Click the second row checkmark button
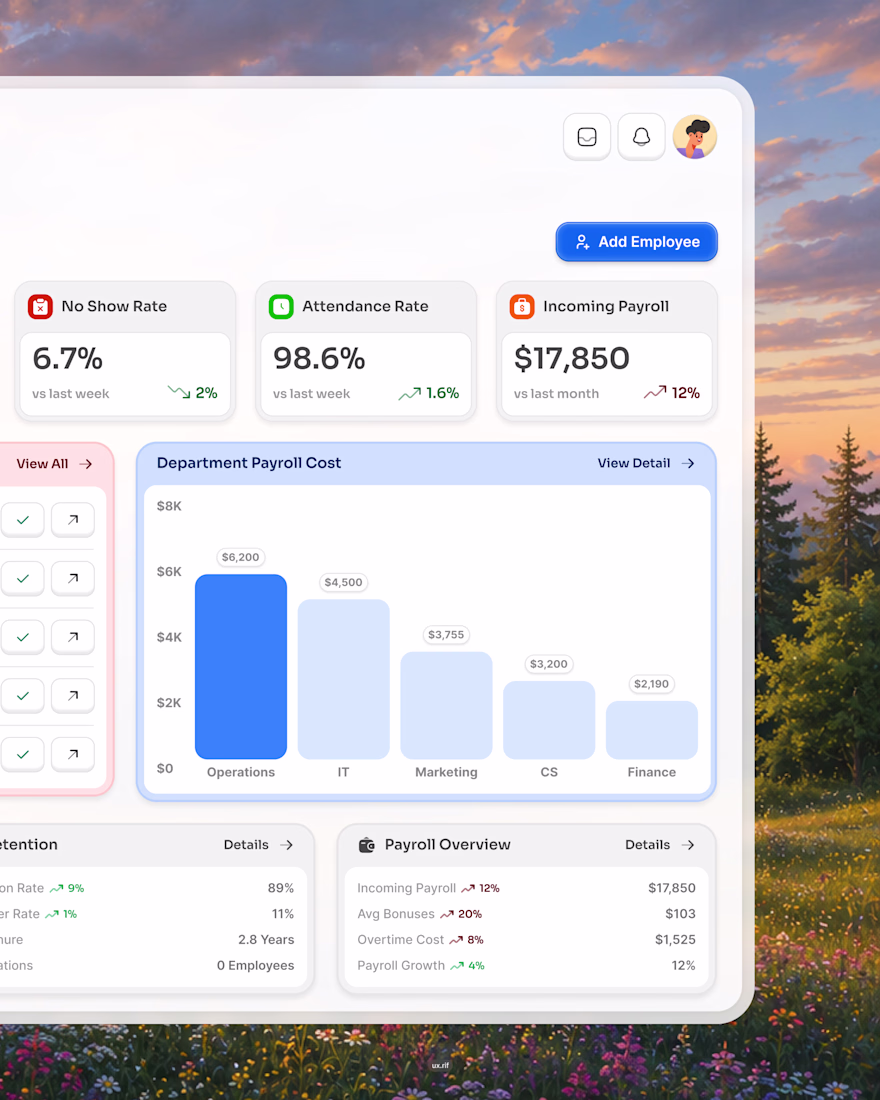Viewport: 880px width, 1100px height. coord(22,579)
